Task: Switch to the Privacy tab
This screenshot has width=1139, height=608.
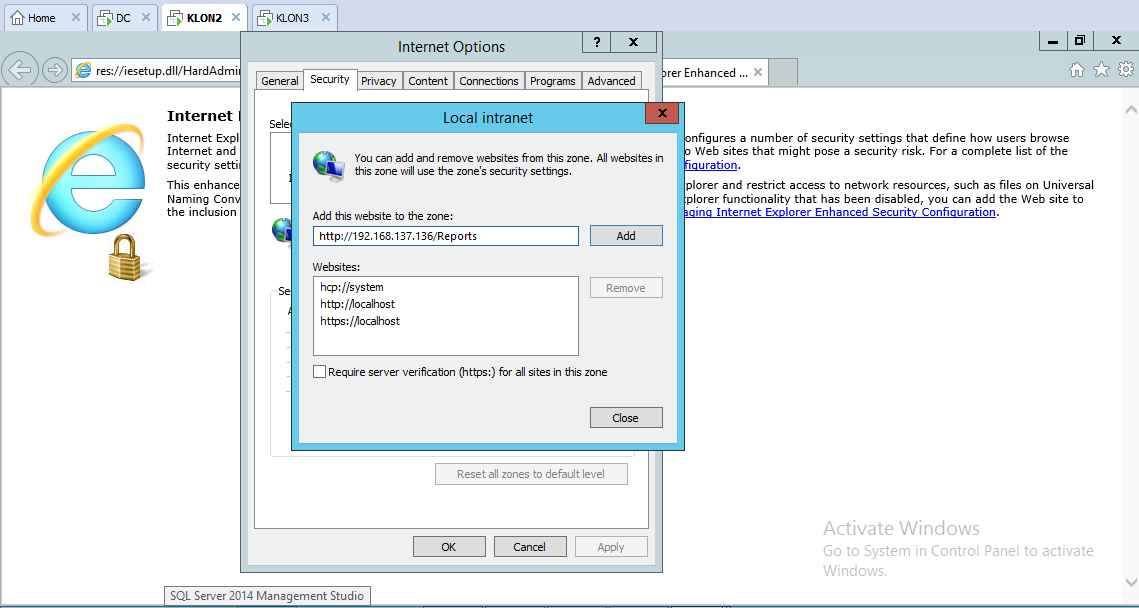Action: pos(379,81)
